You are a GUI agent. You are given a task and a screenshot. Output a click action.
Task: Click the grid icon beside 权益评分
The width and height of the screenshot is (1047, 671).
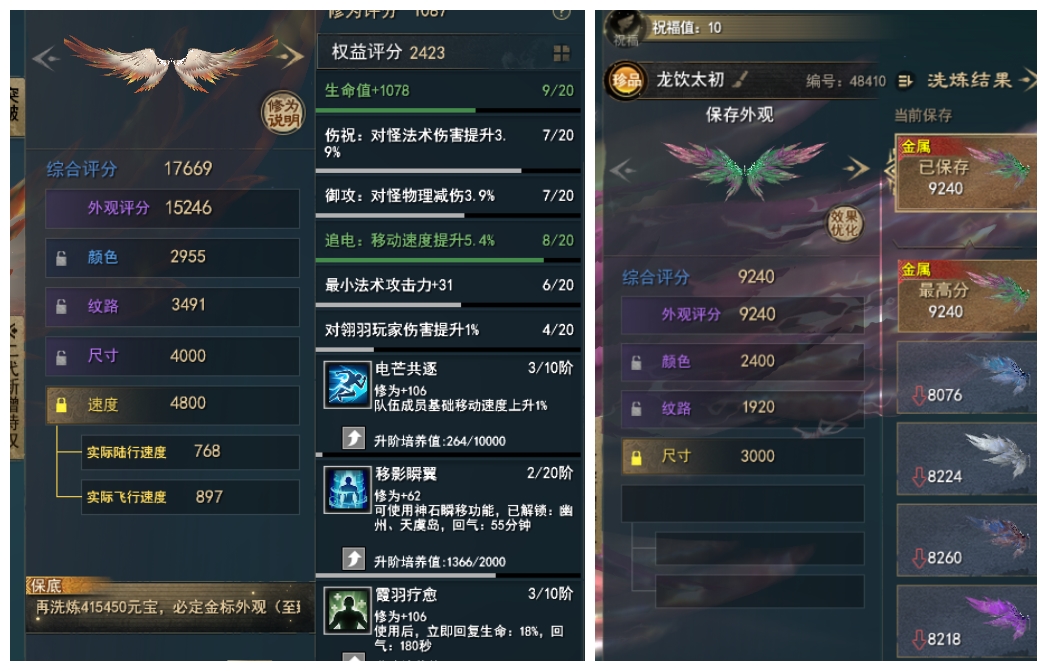pyautogui.click(x=562, y=53)
